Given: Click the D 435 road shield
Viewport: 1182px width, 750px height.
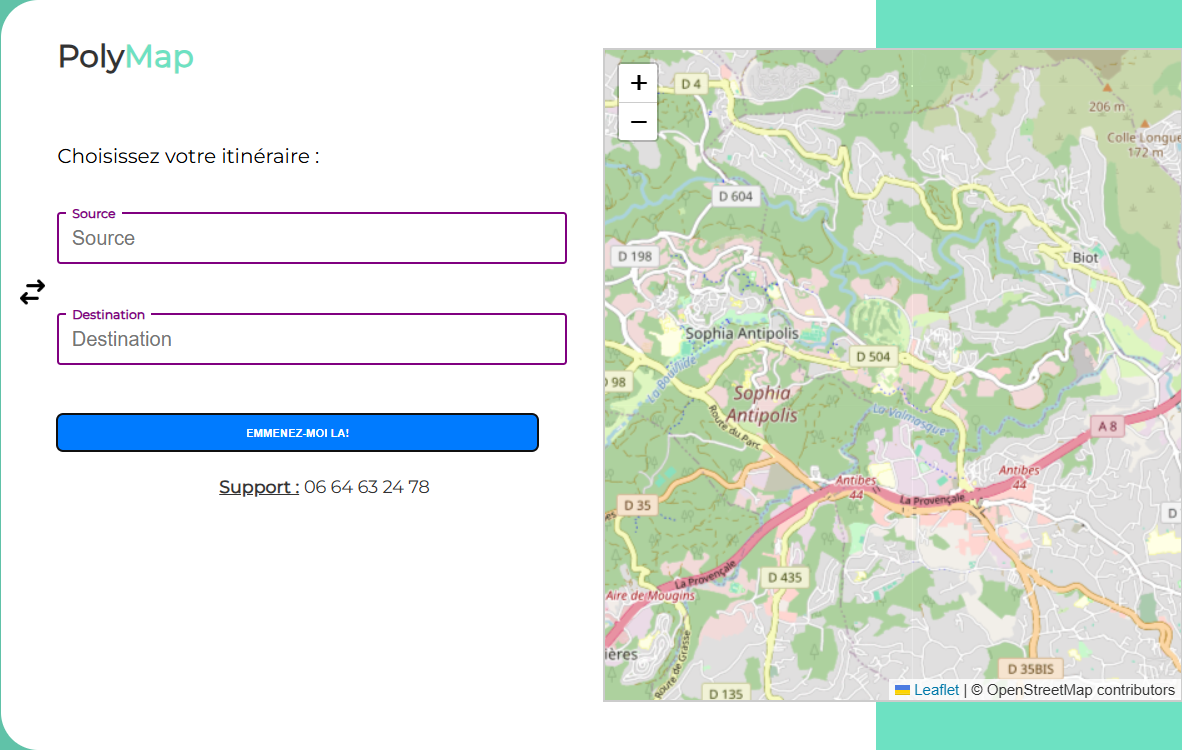Looking at the screenshot, I should click(x=784, y=577).
